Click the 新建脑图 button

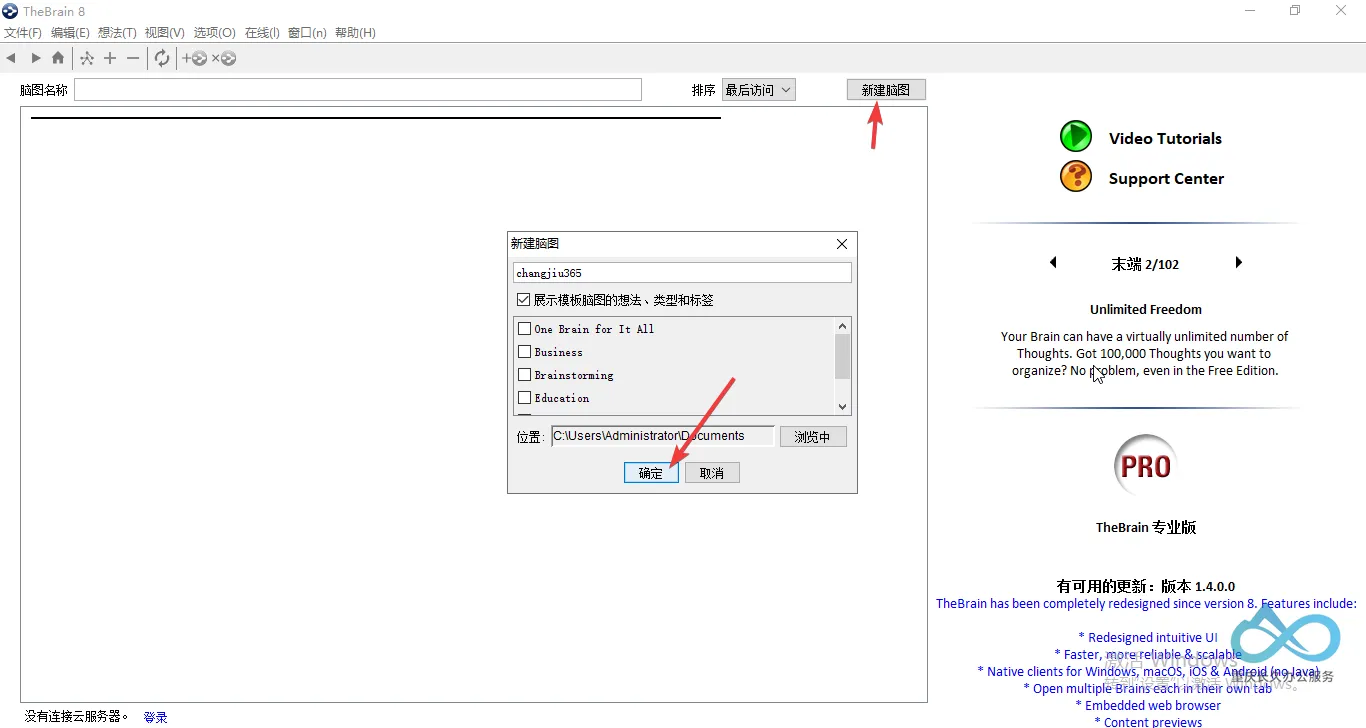(886, 90)
